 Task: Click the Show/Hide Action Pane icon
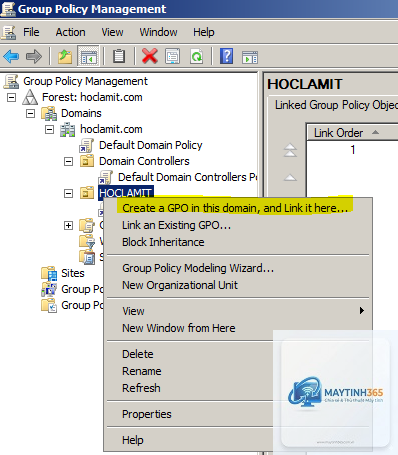(250, 57)
